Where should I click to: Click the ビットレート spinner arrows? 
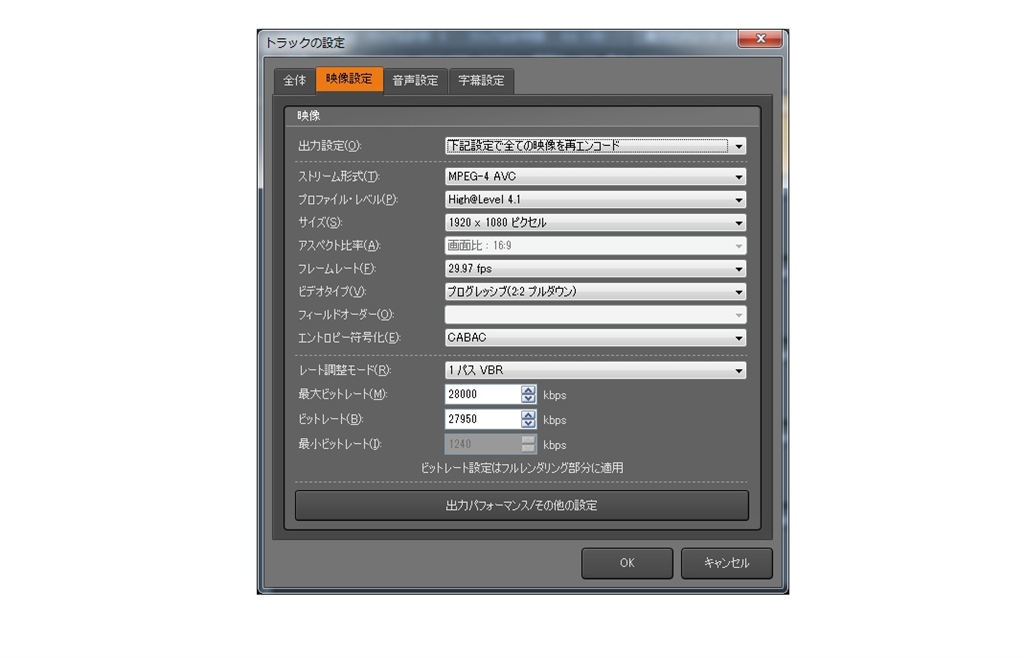[x=528, y=419]
